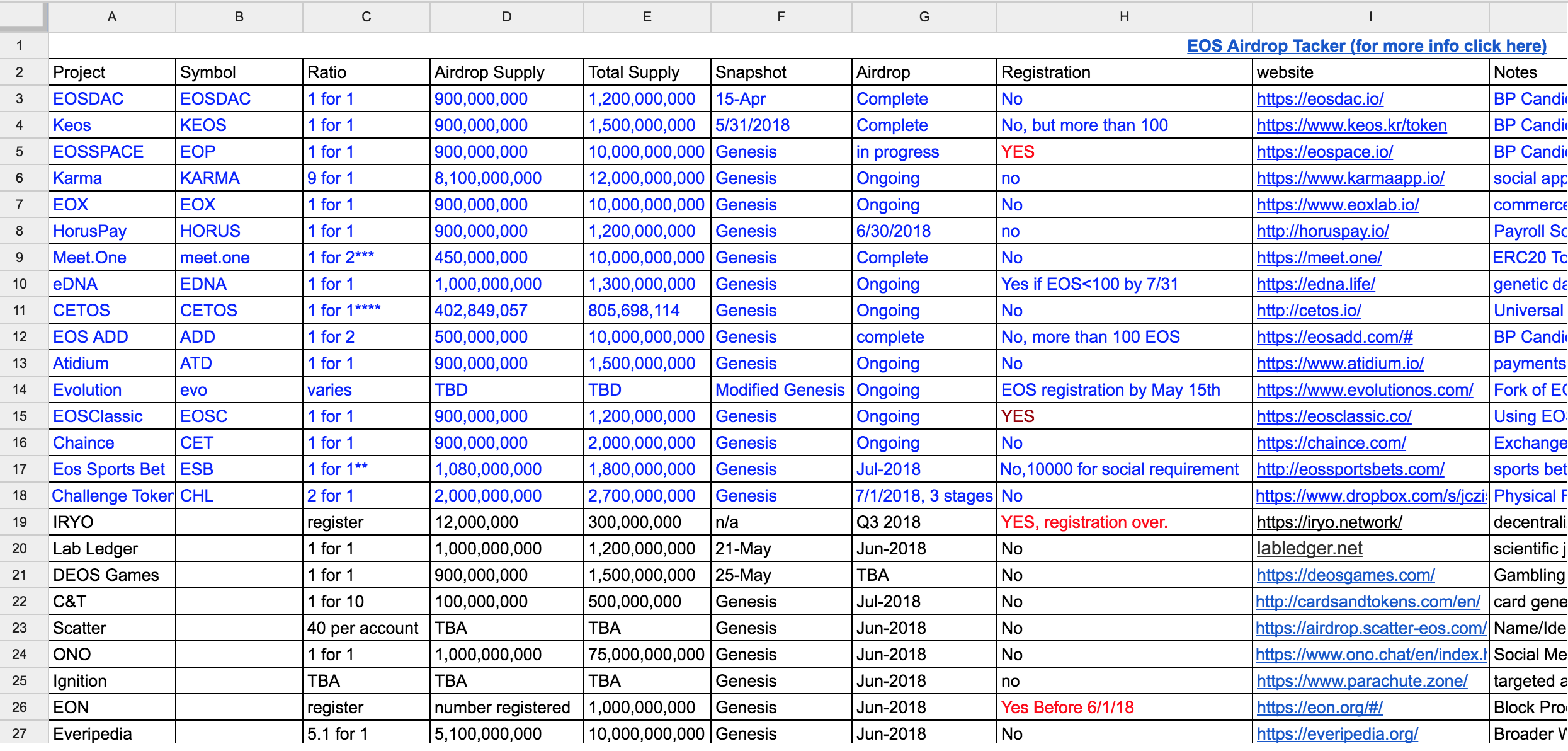Open the https://deosgames.com/ link

pos(1346,575)
